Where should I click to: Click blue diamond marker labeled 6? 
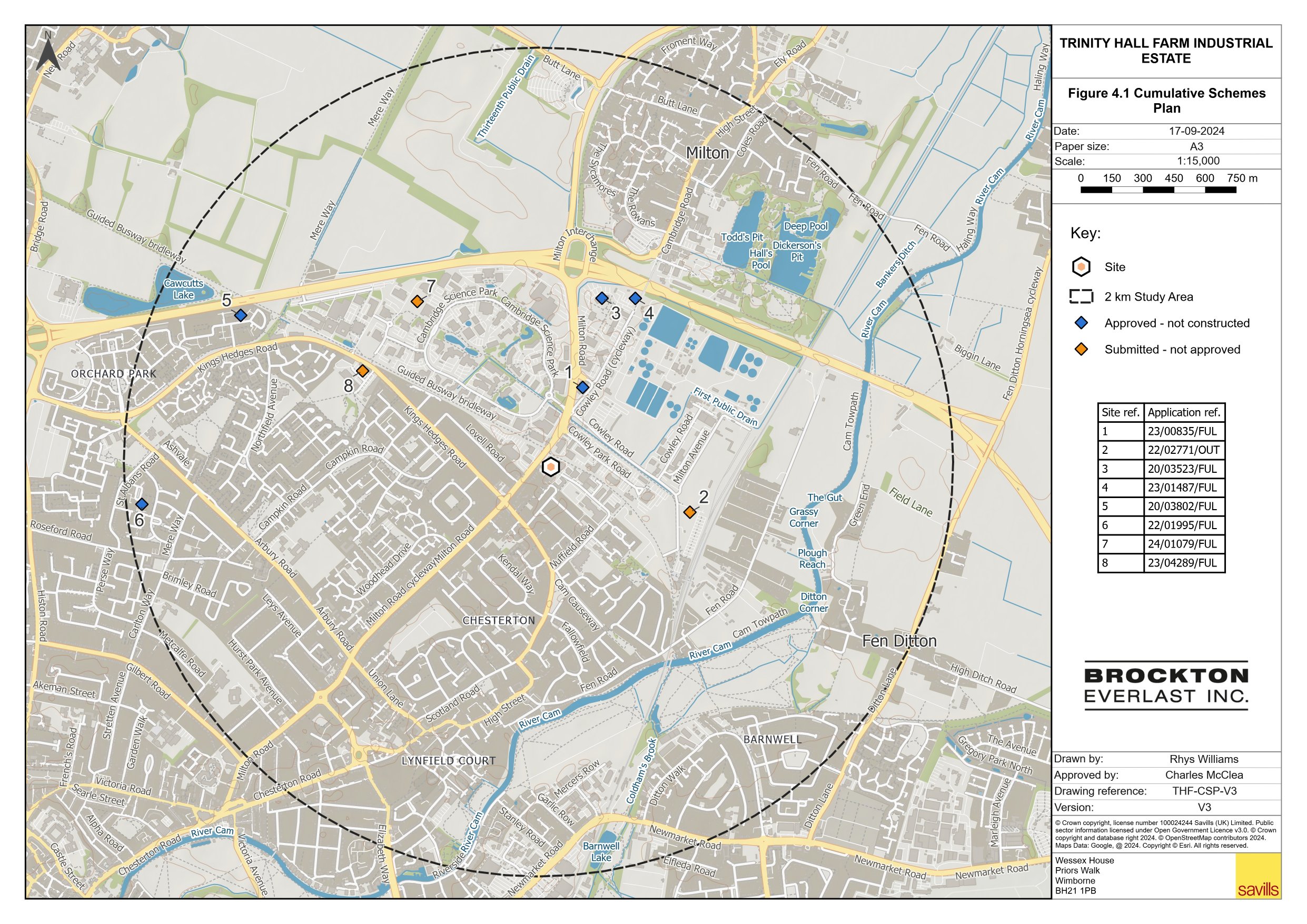pyautogui.click(x=142, y=504)
